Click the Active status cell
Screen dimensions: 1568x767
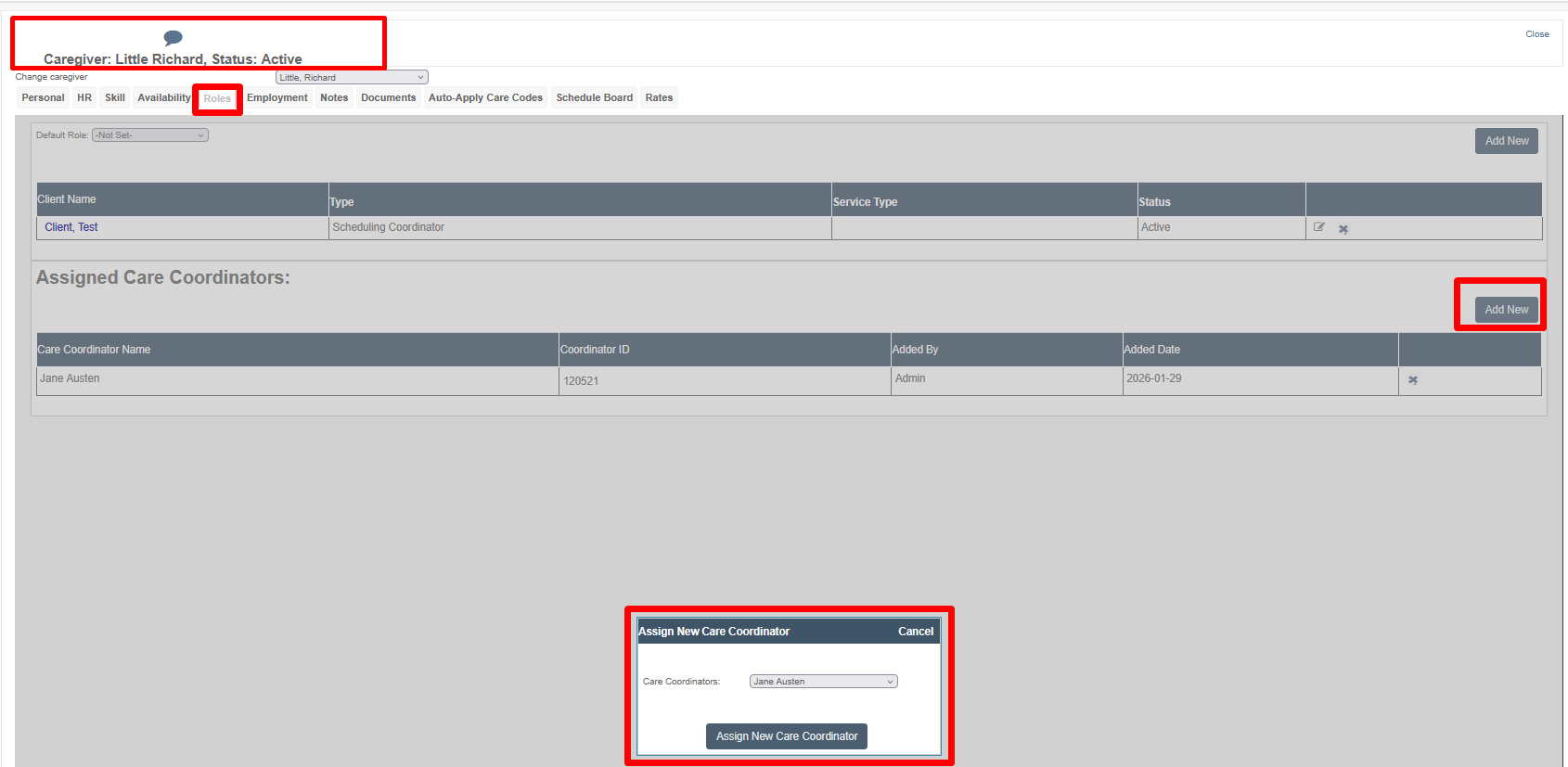tap(1222, 228)
